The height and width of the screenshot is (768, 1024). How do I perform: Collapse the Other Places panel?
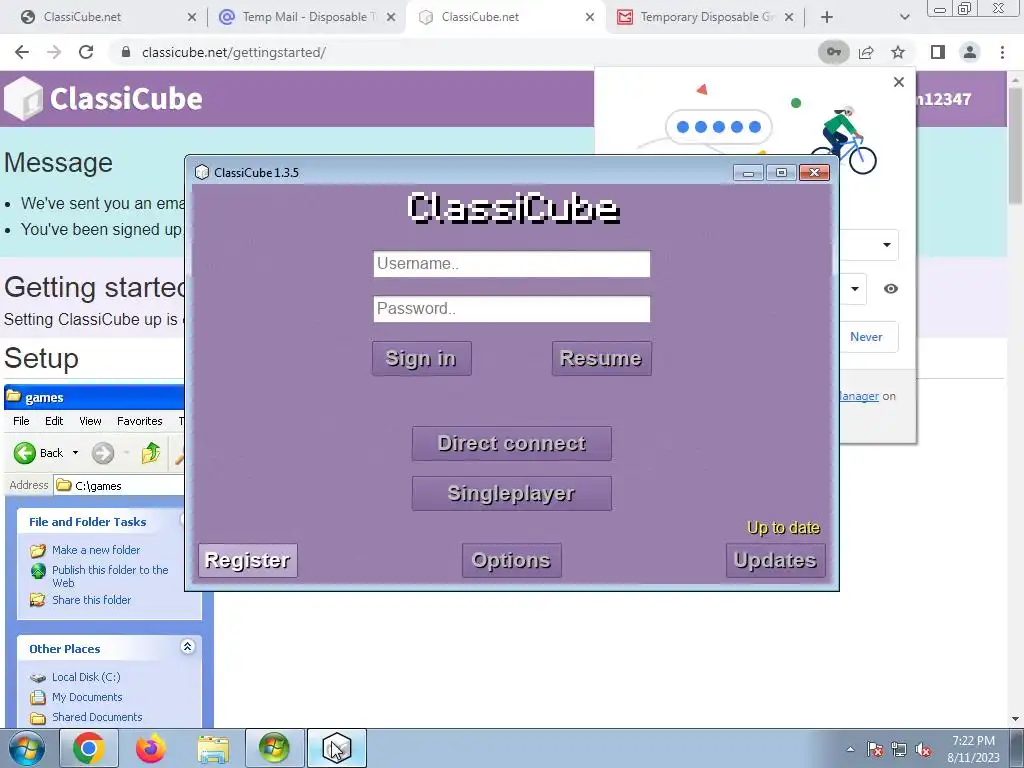(x=187, y=647)
